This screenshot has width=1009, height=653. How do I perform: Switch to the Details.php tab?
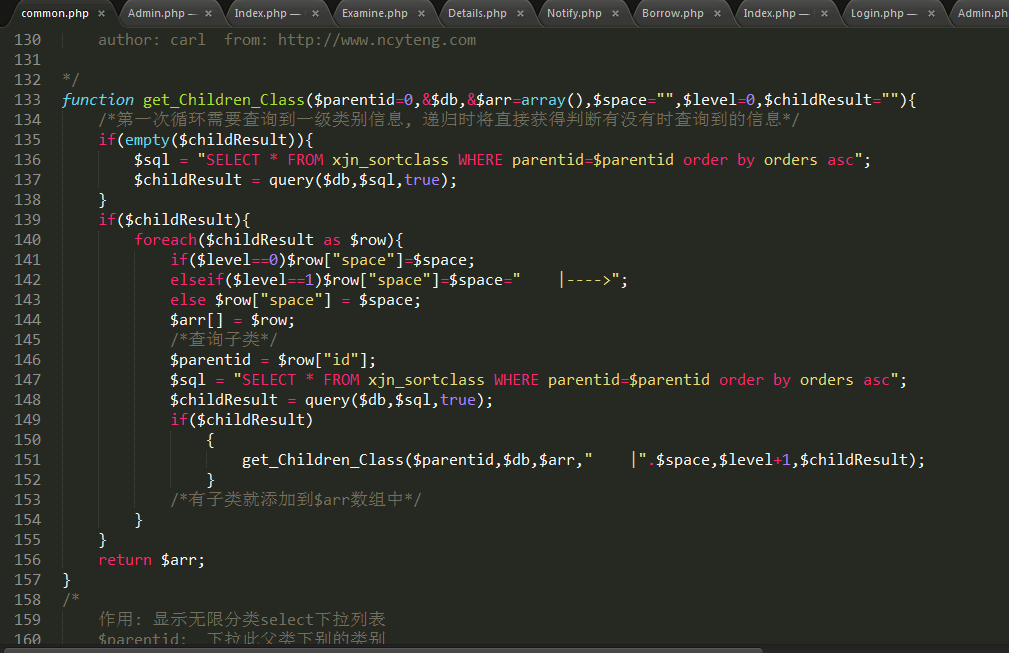click(477, 14)
